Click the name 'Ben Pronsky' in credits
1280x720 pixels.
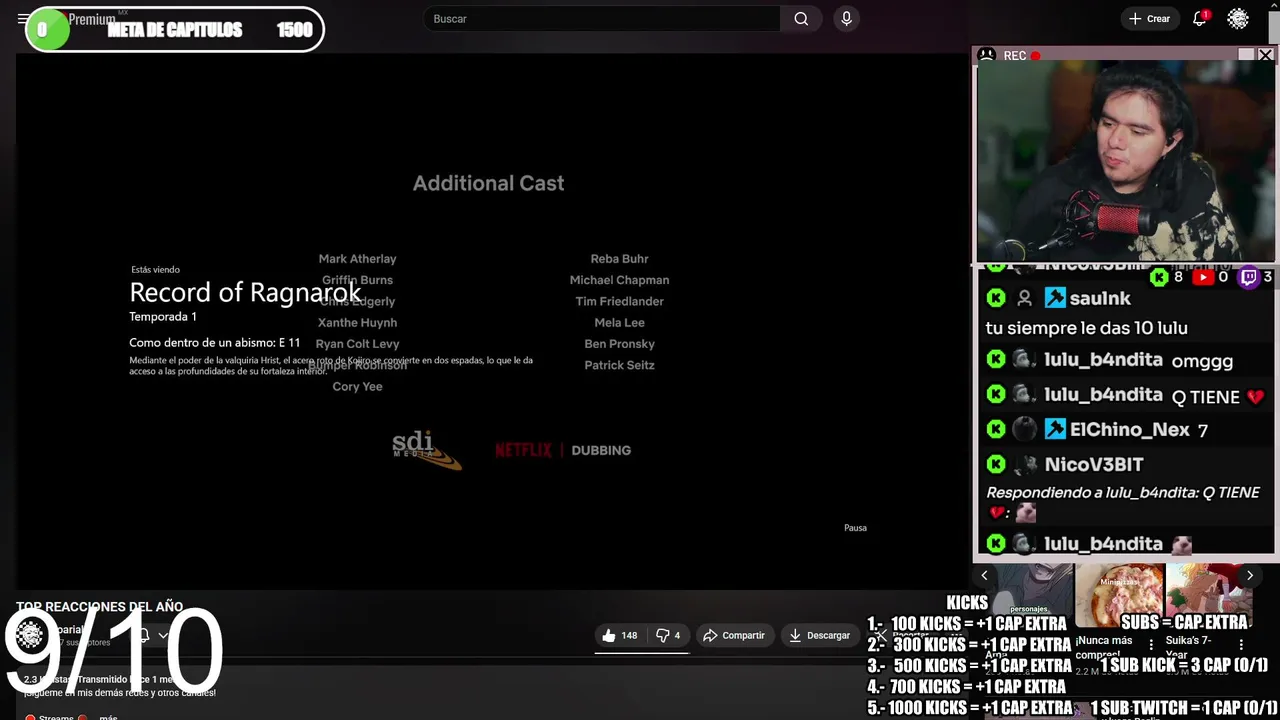[619, 344]
